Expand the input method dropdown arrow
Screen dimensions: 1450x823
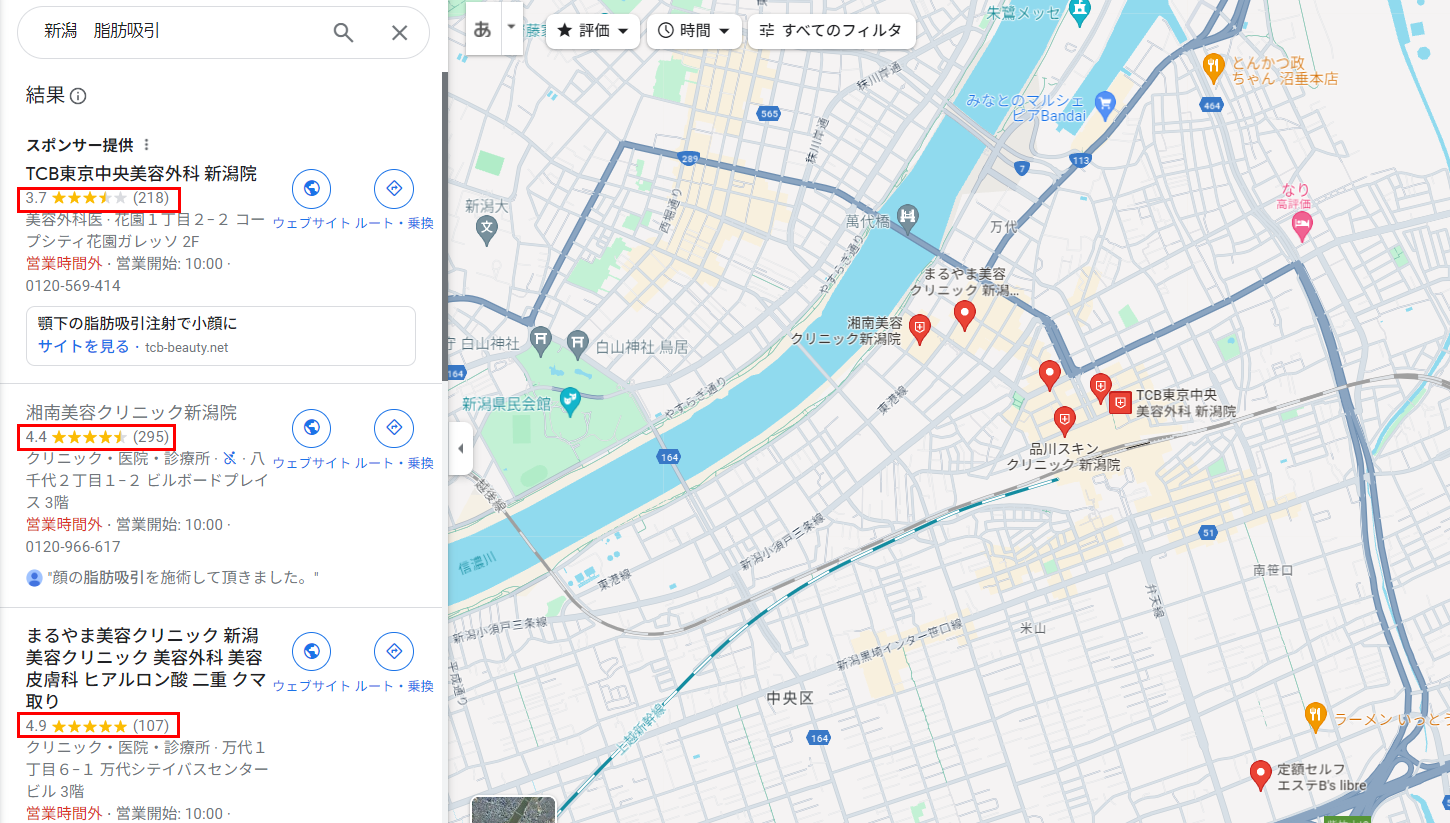512,29
